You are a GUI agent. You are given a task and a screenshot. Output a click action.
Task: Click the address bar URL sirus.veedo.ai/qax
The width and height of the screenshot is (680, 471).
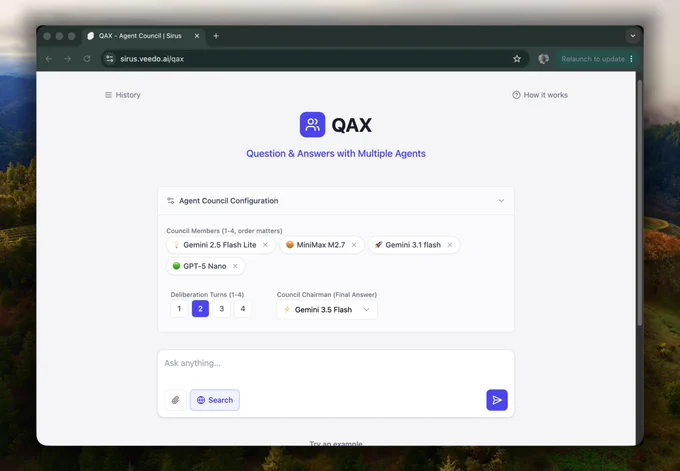click(152, 59)
